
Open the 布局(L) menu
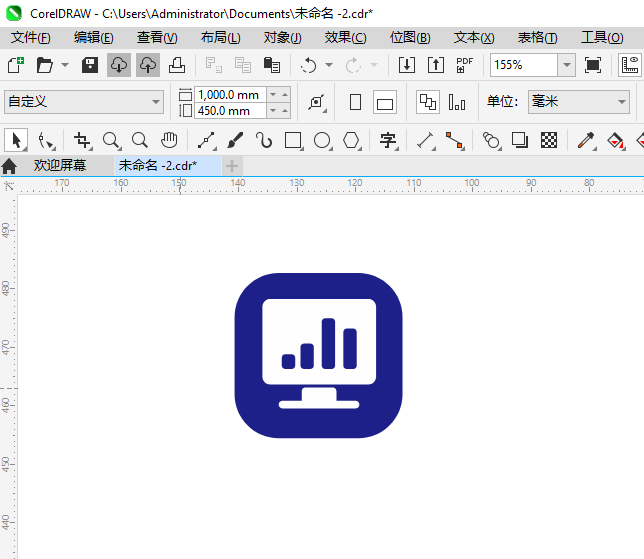[221, 37]
